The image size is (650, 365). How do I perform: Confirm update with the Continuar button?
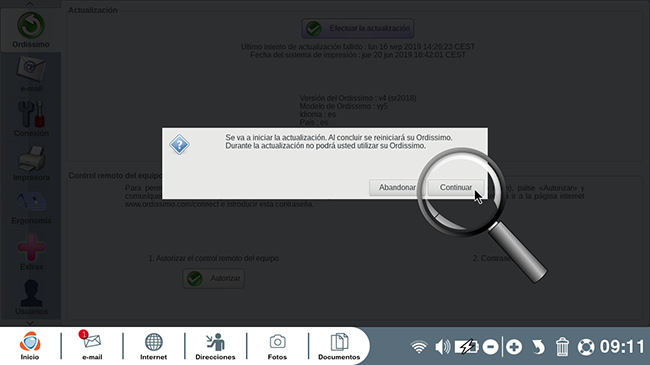click(456, 187)
